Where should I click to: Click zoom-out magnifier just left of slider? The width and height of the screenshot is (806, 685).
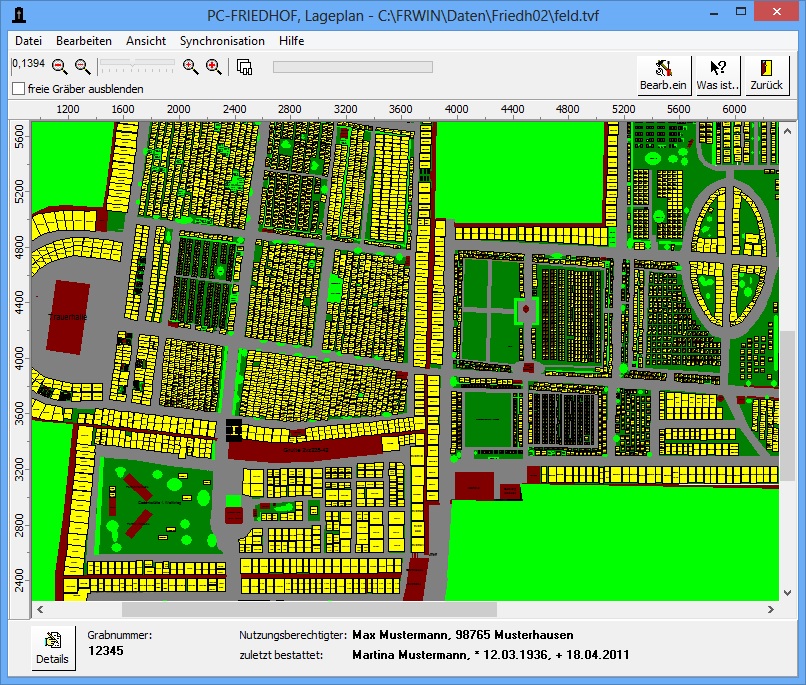(x=83, y=67)
